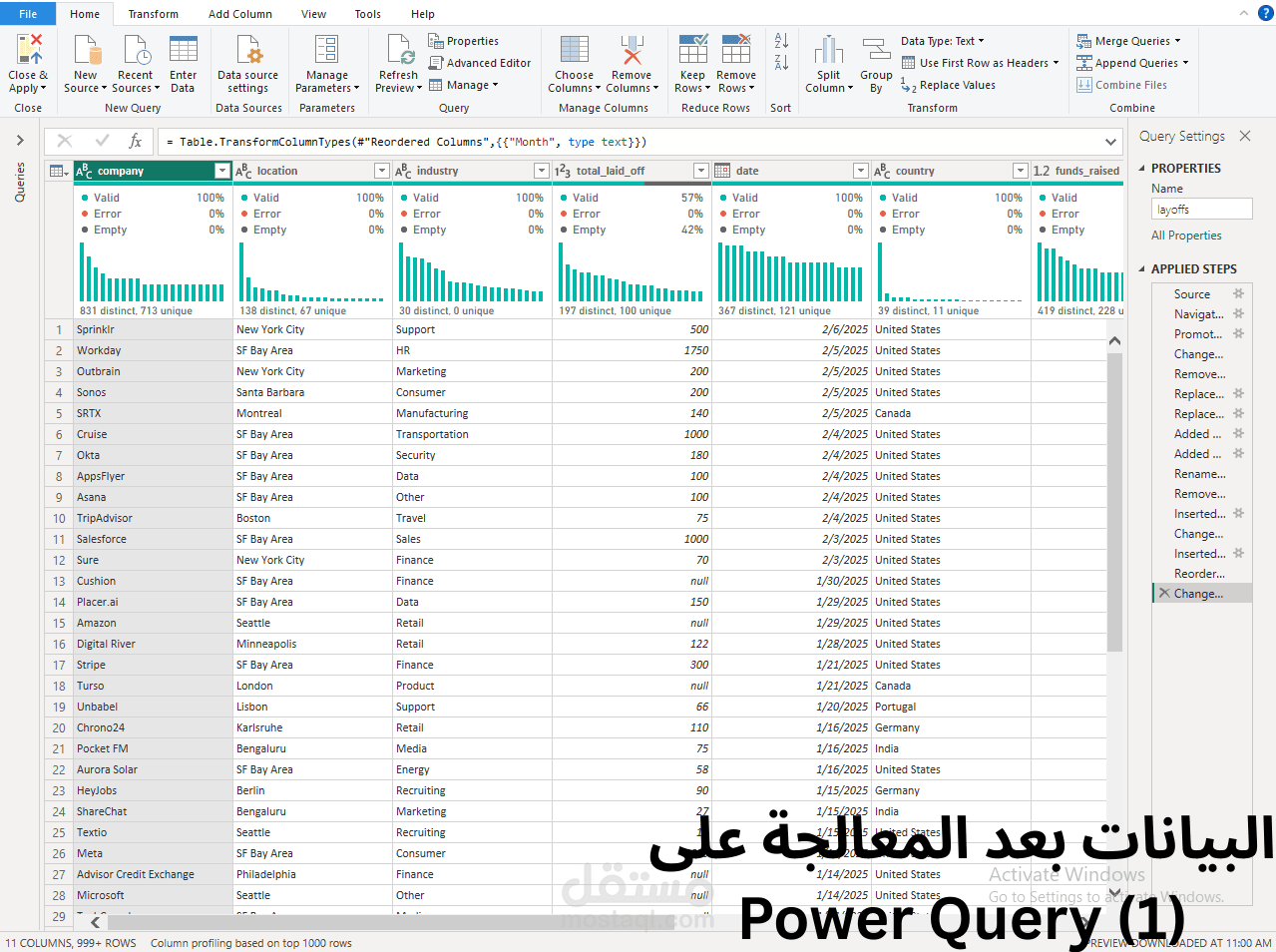Switch to the Tools tab

tap(368, 14)
